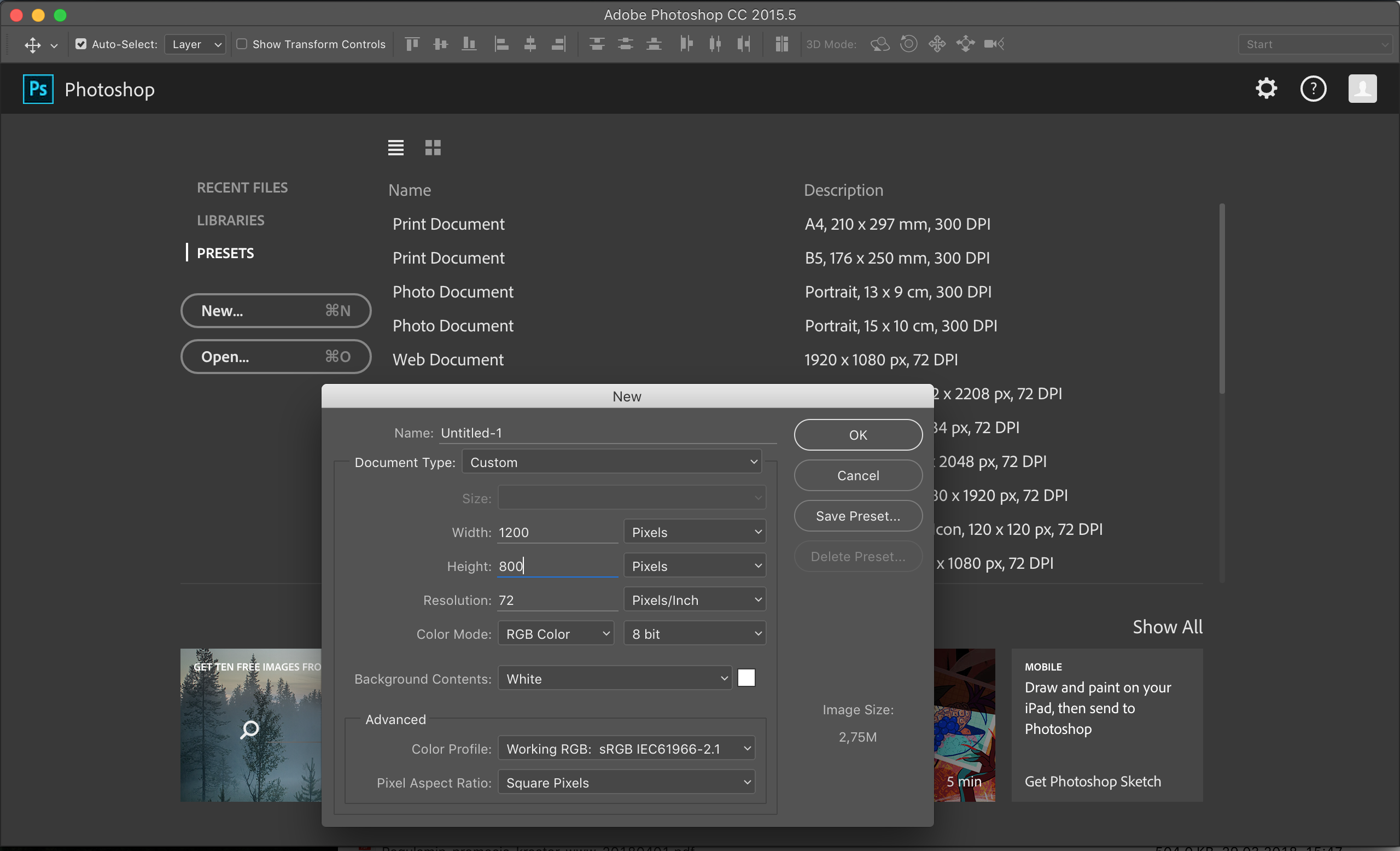This screenshot has width=1400, height=851.
Task: Click the white background color swatch
Action: coord(746,678)
